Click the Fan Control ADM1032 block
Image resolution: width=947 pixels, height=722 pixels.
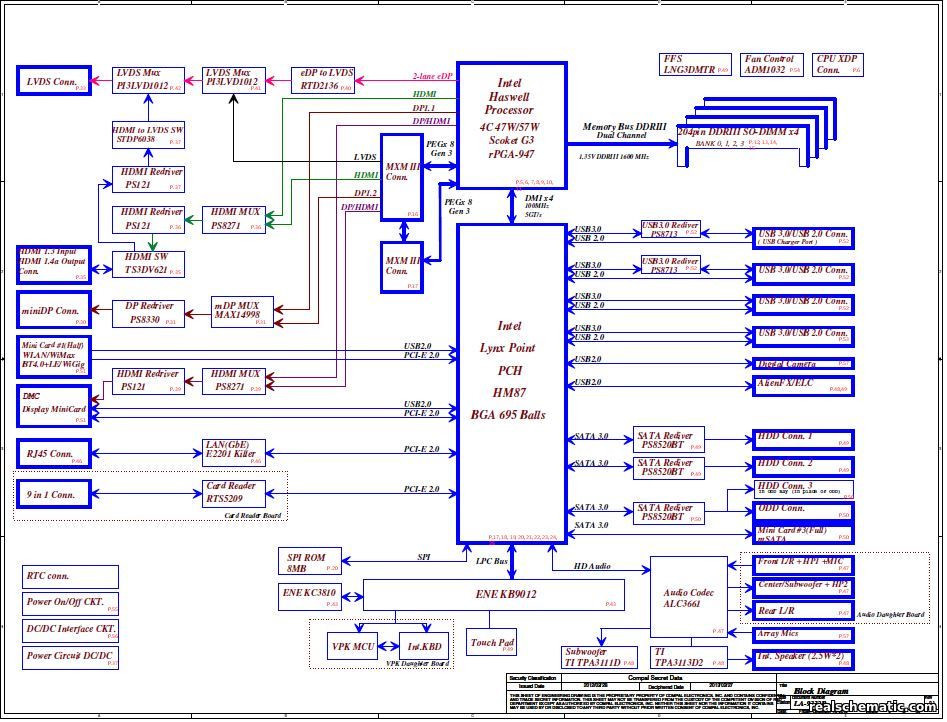pos(770,64)
